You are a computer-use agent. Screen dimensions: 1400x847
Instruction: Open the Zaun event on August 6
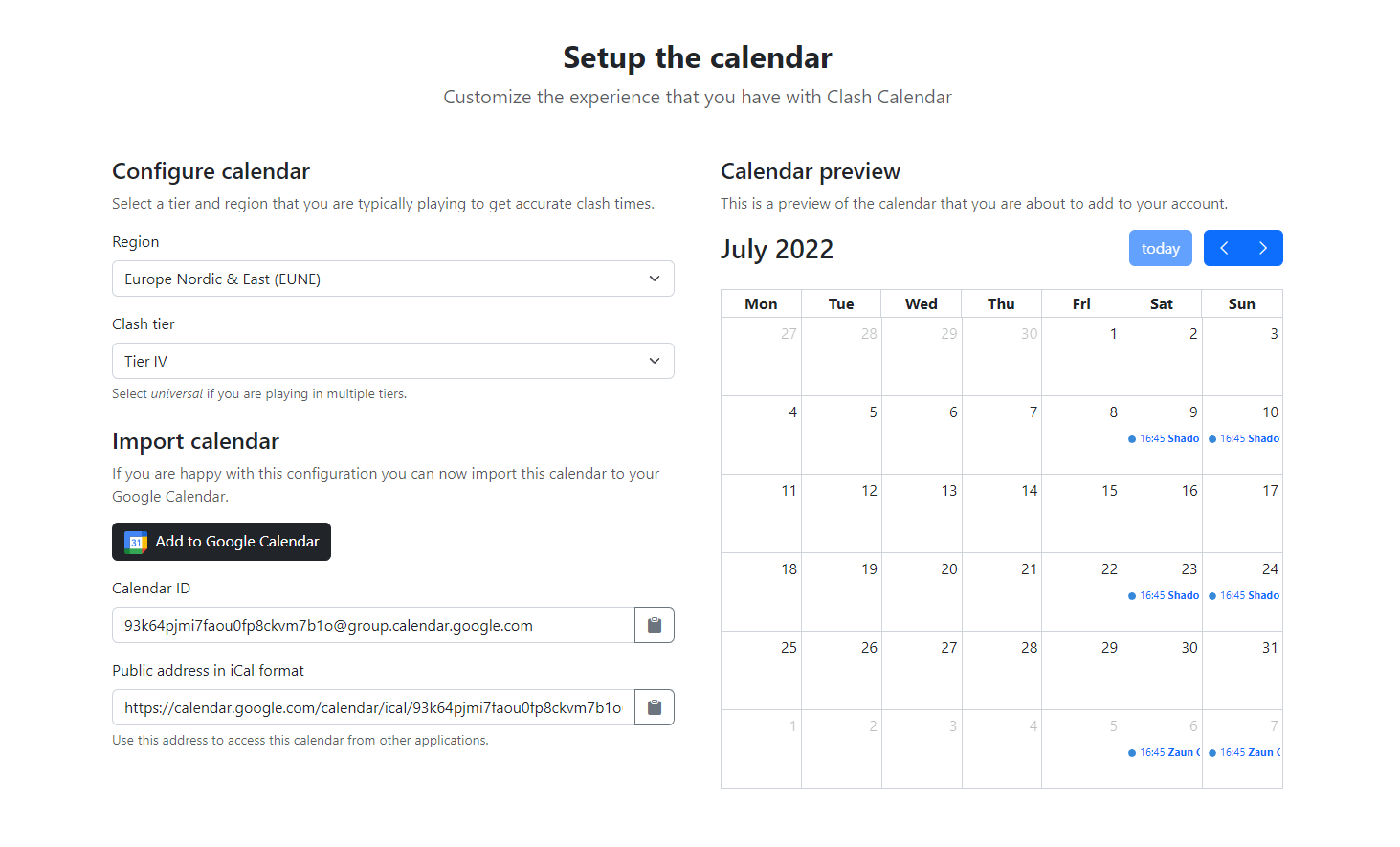tap(1164, 752)
